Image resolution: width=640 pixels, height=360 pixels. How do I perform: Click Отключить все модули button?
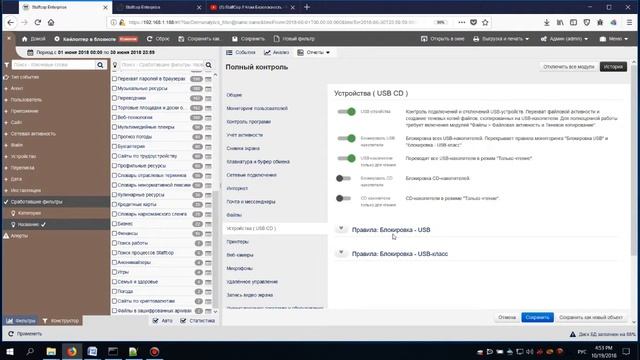pos(569,67)
